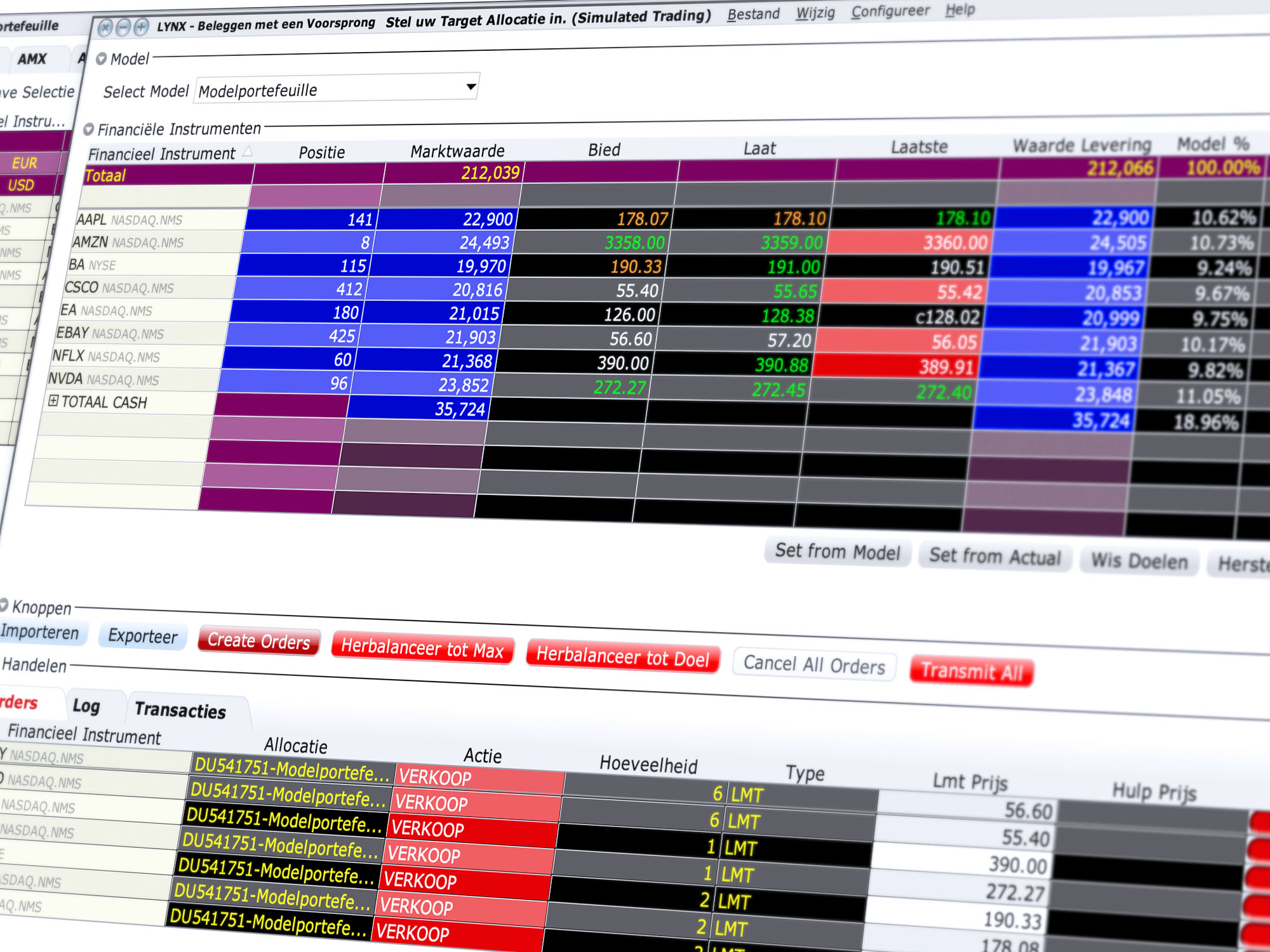Click the round plus maximize icon
Screen dimensions: 1270x952
pyautogui.click(x=142, y=26)
